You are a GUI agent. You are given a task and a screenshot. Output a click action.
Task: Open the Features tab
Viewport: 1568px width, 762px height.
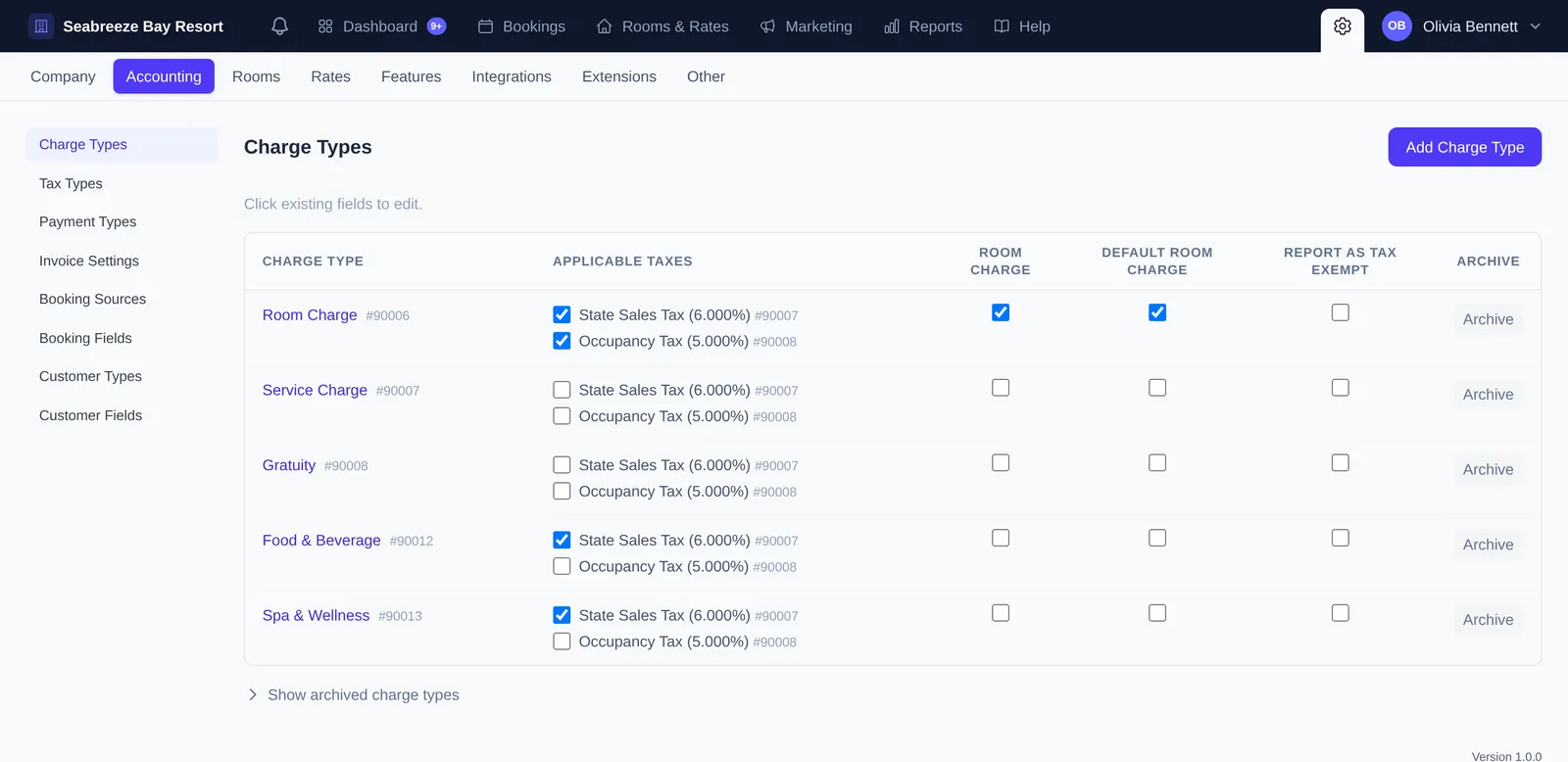click(411, 76)
